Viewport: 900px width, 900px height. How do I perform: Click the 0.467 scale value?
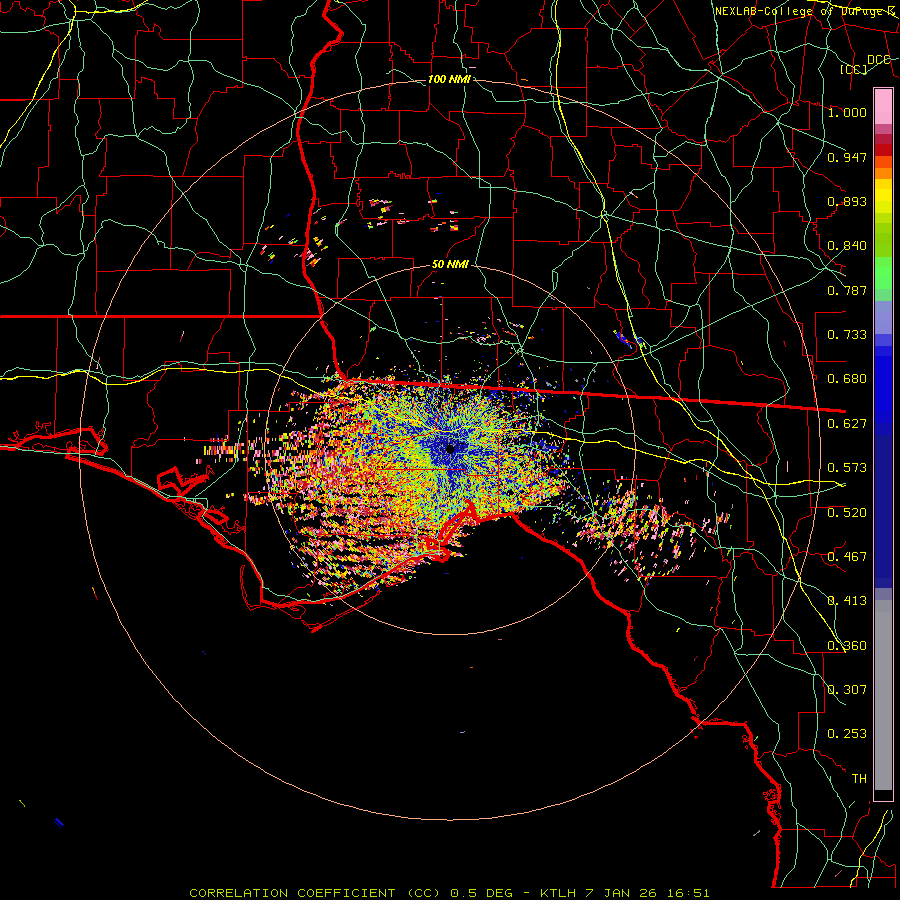click(847, 557)
